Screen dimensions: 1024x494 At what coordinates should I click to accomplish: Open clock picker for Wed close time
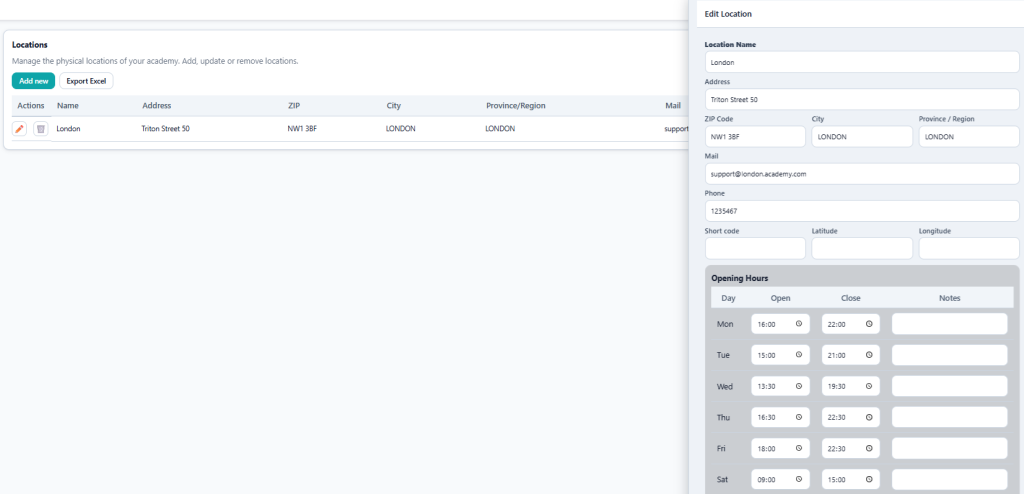coord(869,386)
